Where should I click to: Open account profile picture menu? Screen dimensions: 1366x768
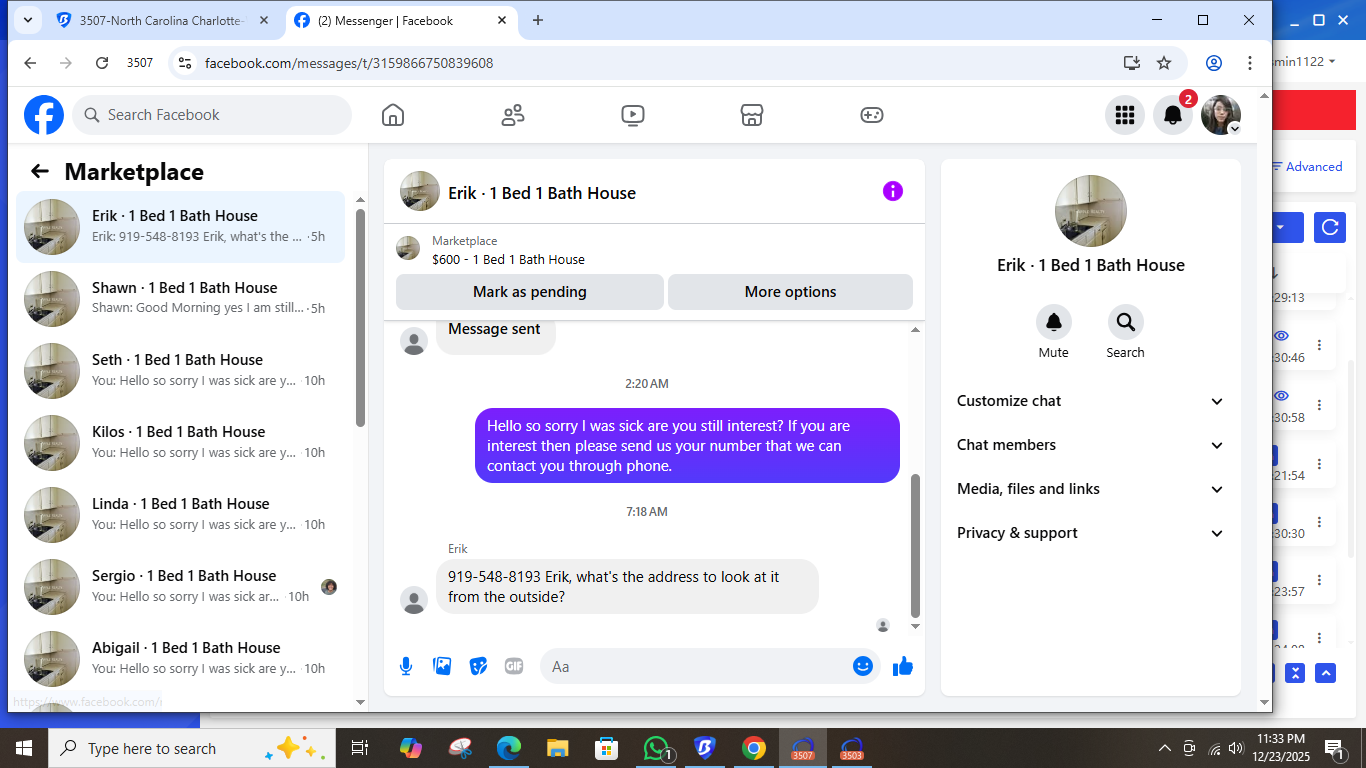(1221, 115)
